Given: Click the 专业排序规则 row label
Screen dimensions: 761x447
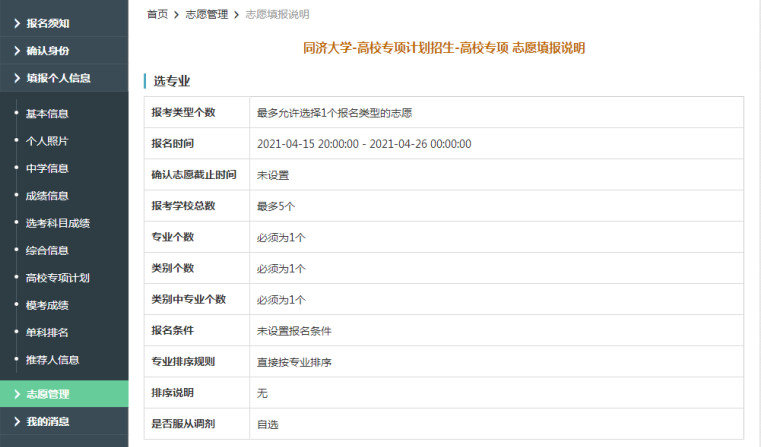Looking at the screenshot, I should click(x=183, y=362).
